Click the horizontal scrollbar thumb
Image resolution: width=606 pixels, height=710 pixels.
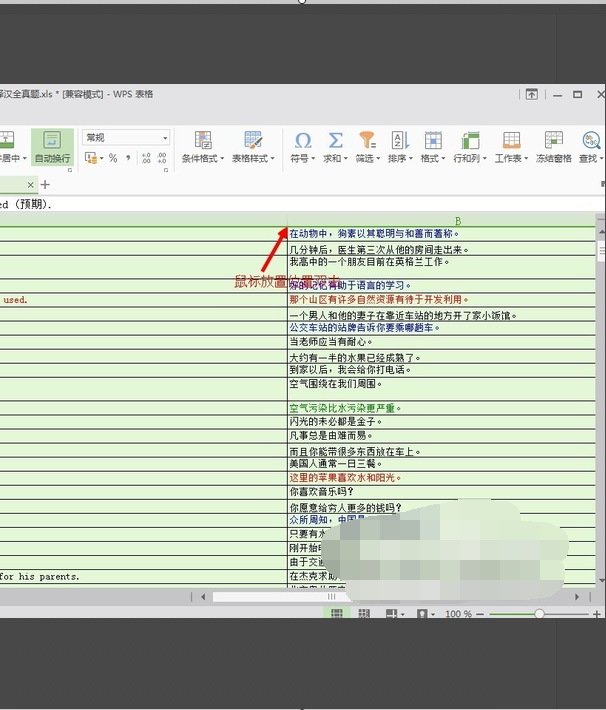coord(281,597)
